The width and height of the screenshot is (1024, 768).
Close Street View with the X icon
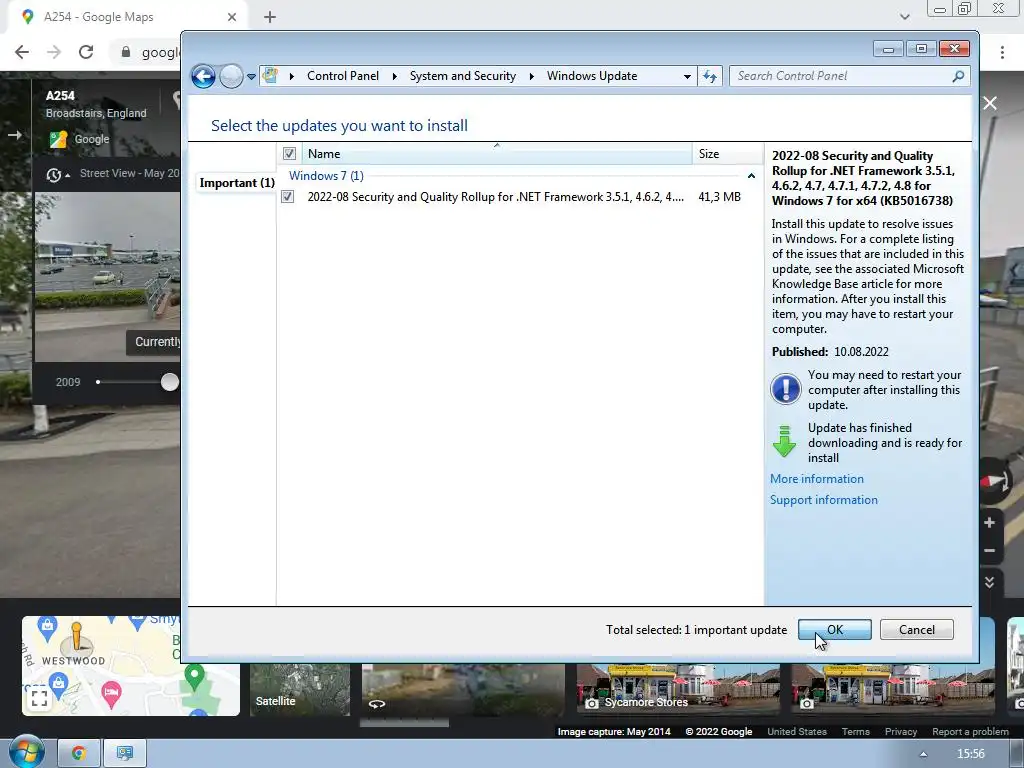[x=990, y=103]
